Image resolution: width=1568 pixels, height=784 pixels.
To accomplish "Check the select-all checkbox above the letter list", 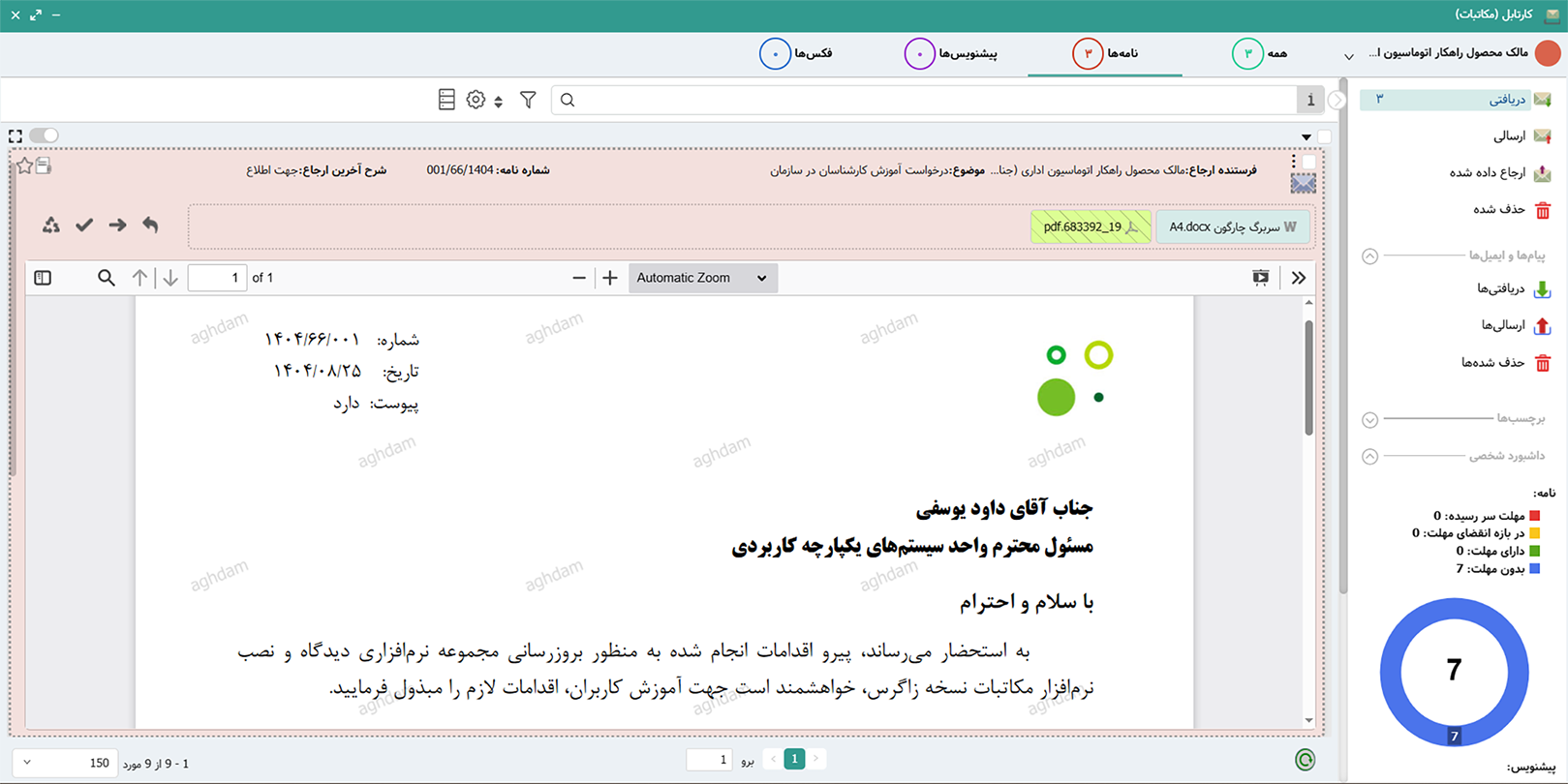I will (1324, 136).
